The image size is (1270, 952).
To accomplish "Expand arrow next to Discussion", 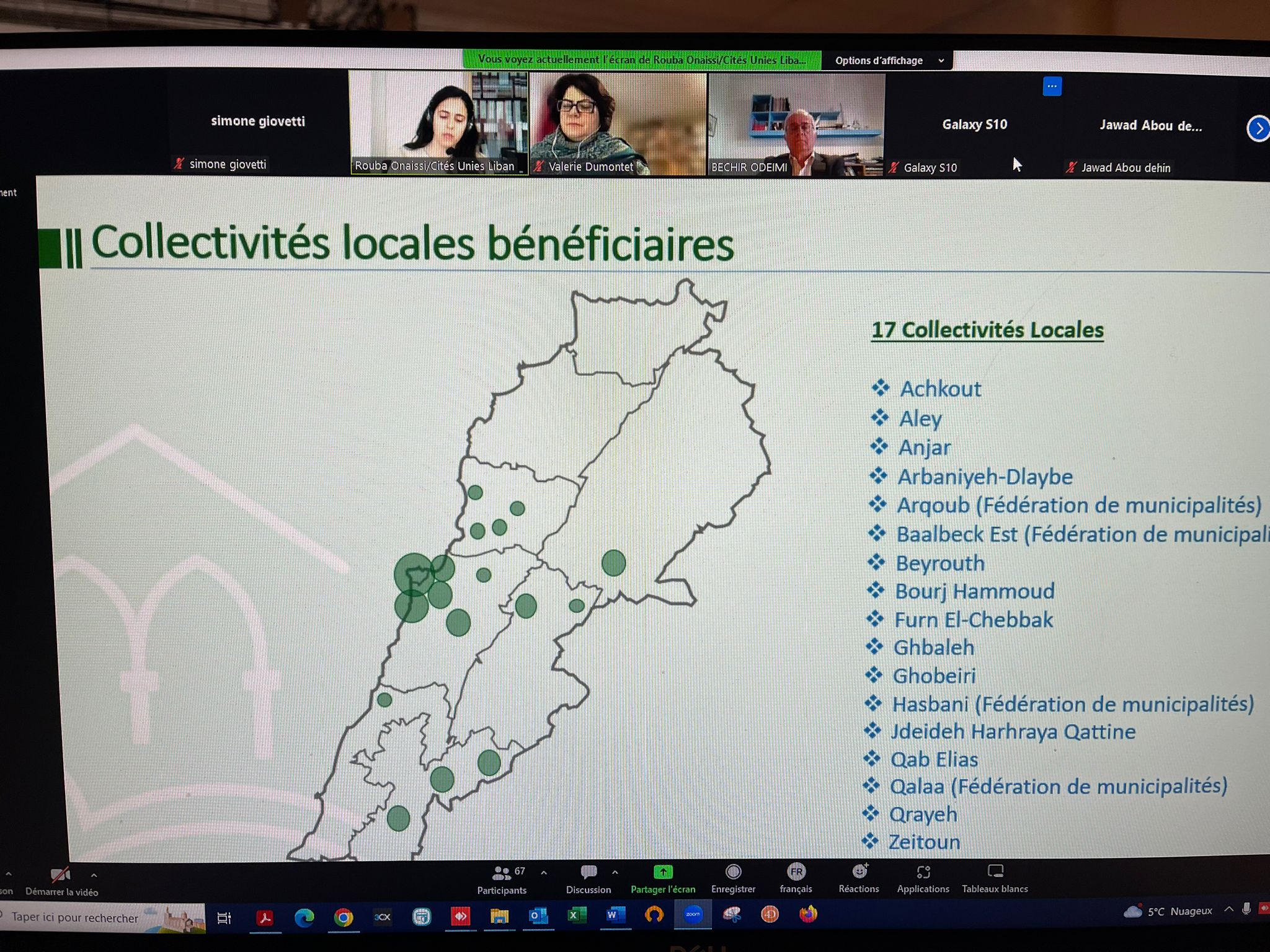I will coord(615,873).
